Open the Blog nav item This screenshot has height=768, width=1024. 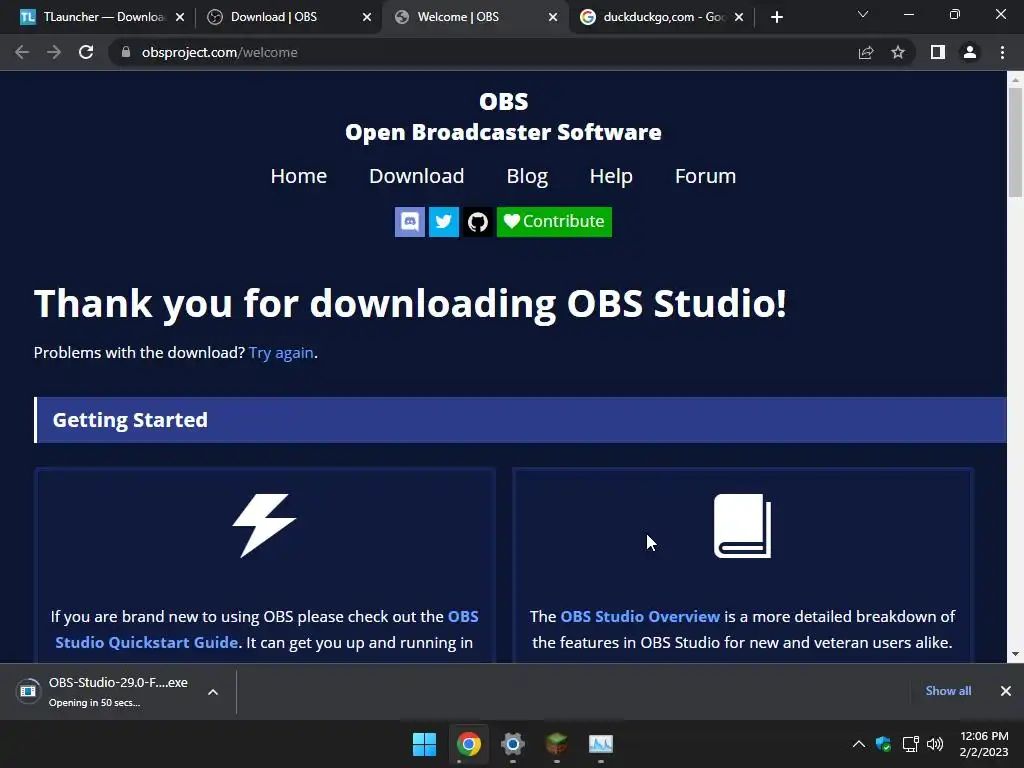(x=527, y=176)
